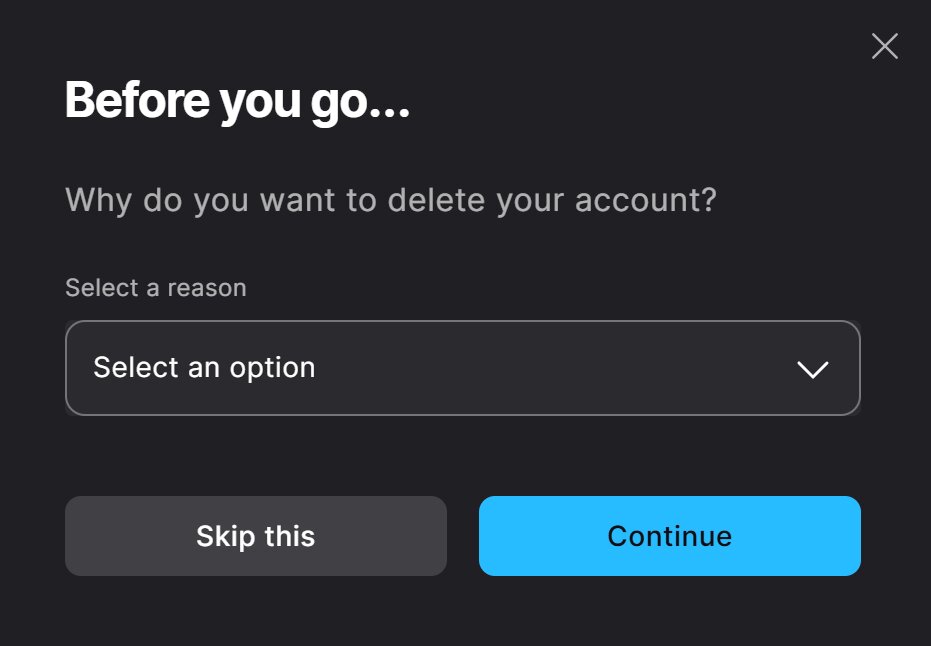Image resolution: width=931 pixels, height=646 pixels.
Task: Proceed using the Continue button
Action: click(669, 536)
